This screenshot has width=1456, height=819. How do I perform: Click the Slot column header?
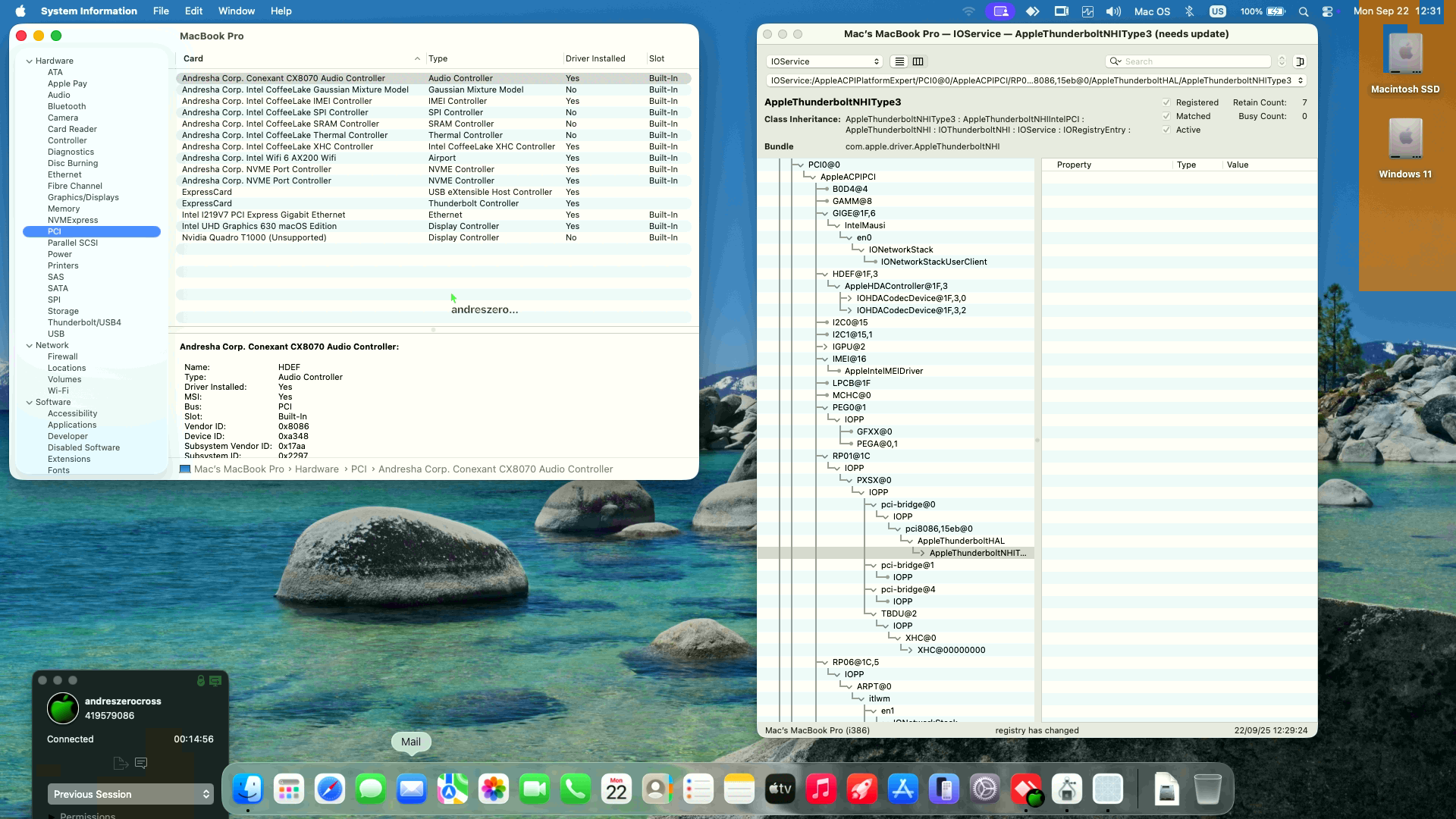click(x=667, y=58)
